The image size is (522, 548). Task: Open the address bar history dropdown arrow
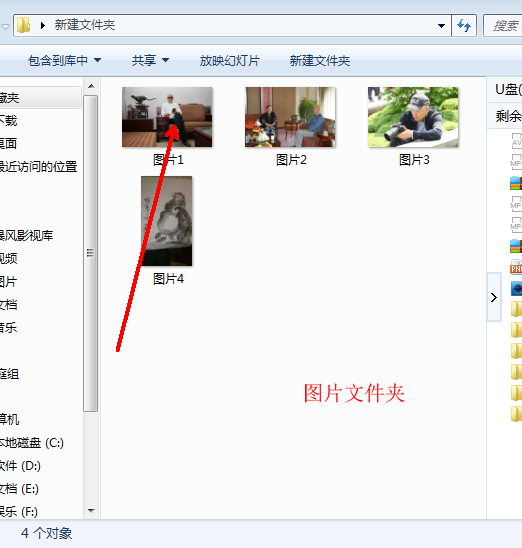[441, 26]
